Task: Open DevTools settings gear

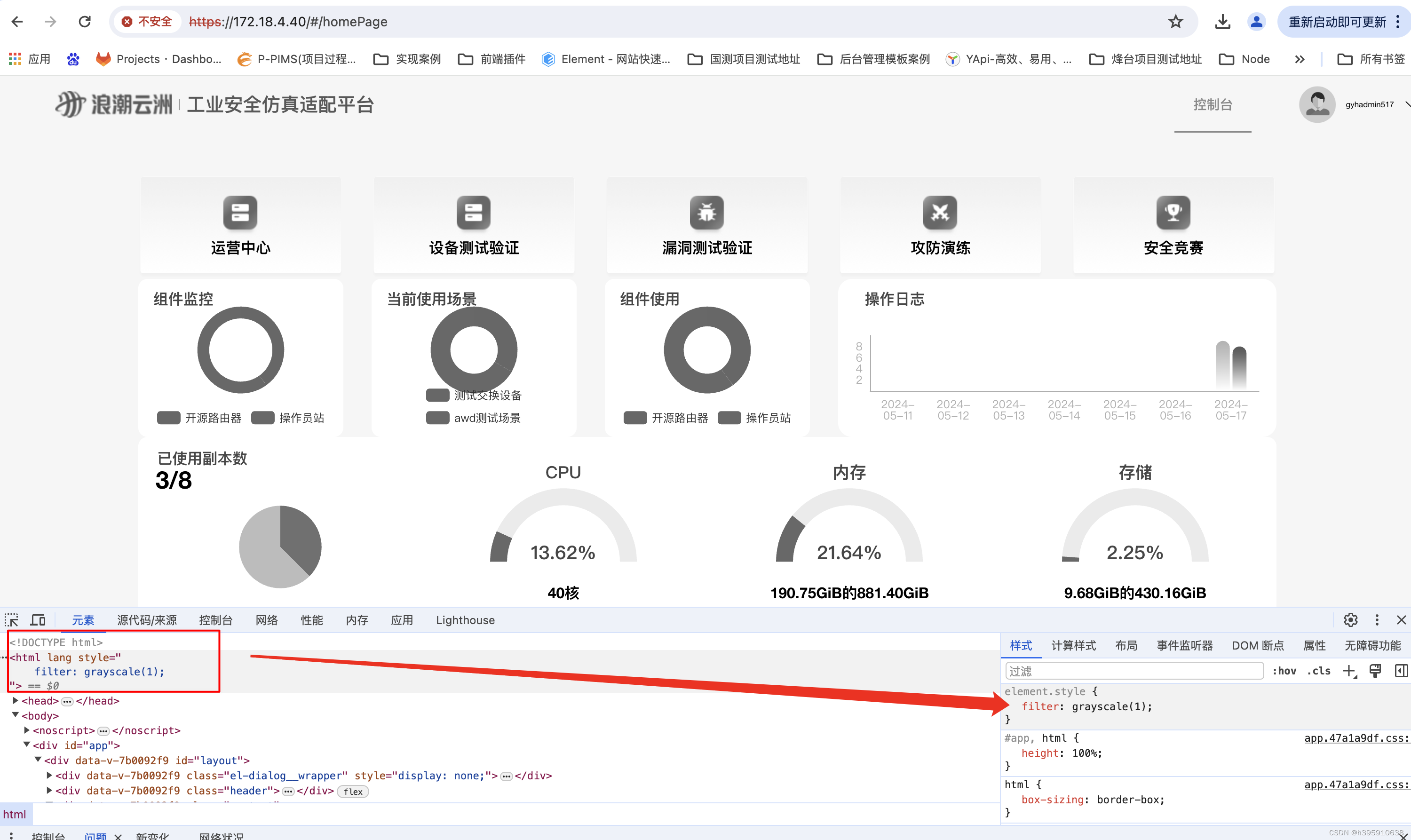Action: click(1350, 620)
